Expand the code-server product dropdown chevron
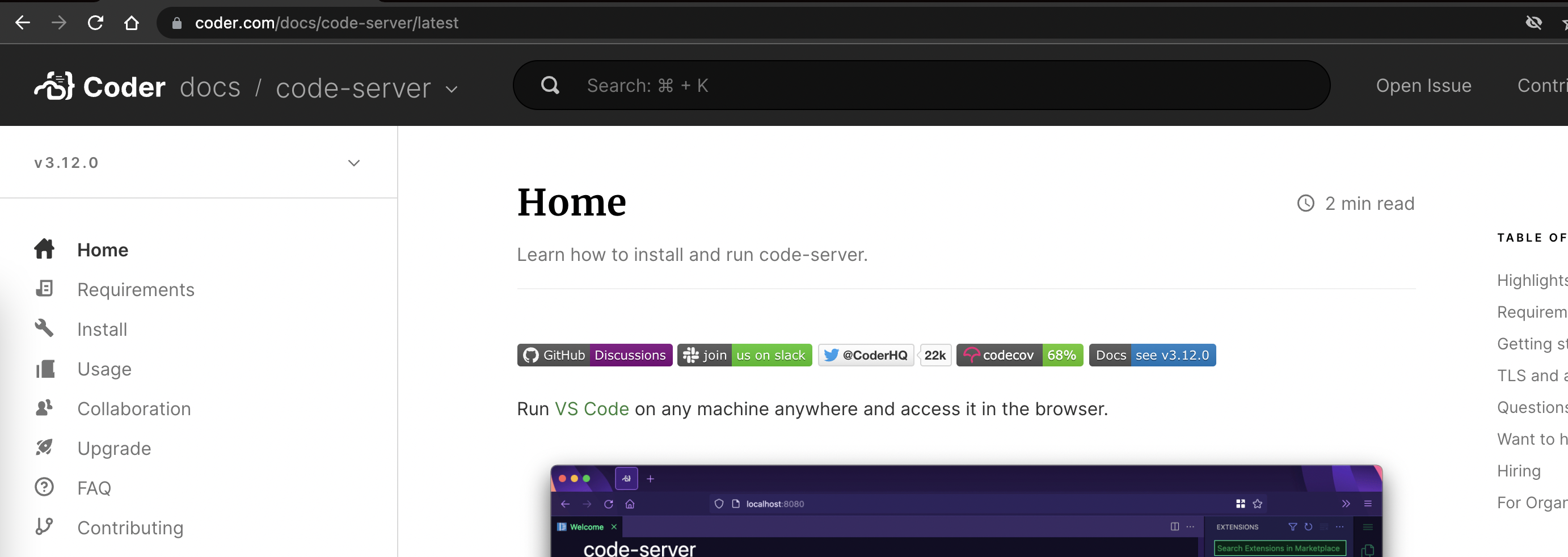Screen dimensions: 1568x557 click(x=452, y=89)
